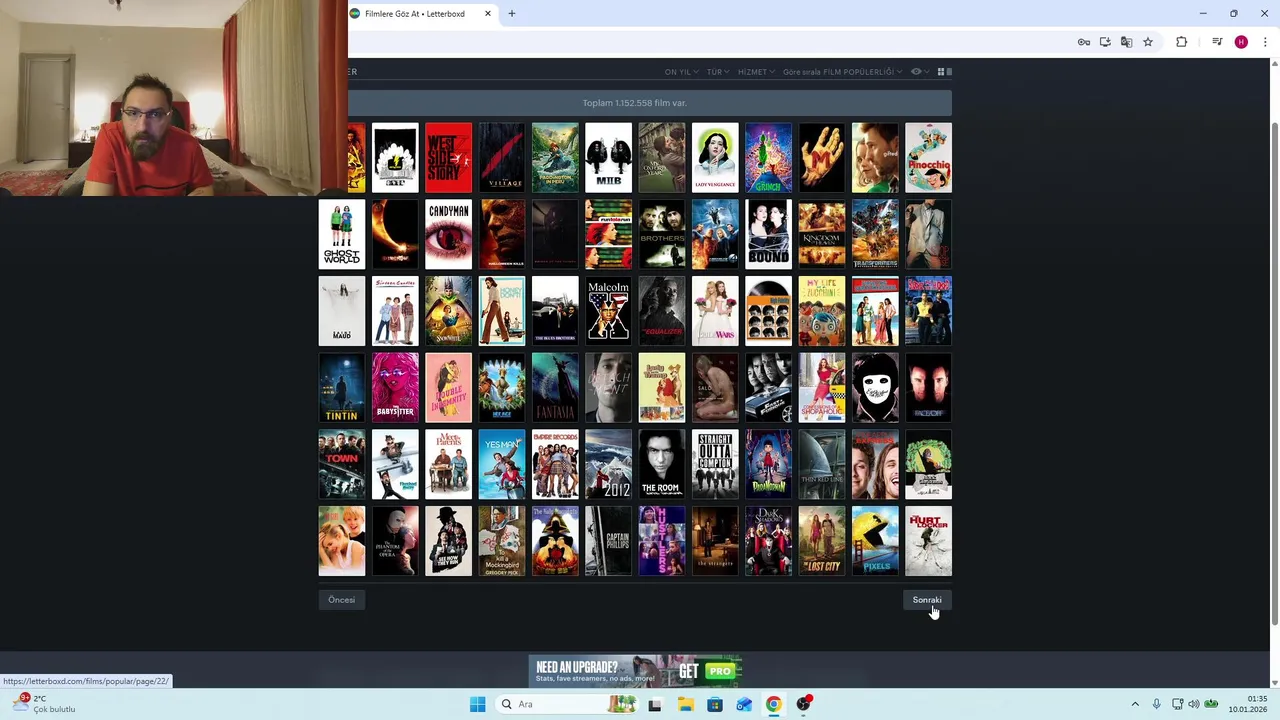This screenshot has height=720, width=1280.
Task: Open the Malcolm X poster
Action: click(x=608, y=311)
